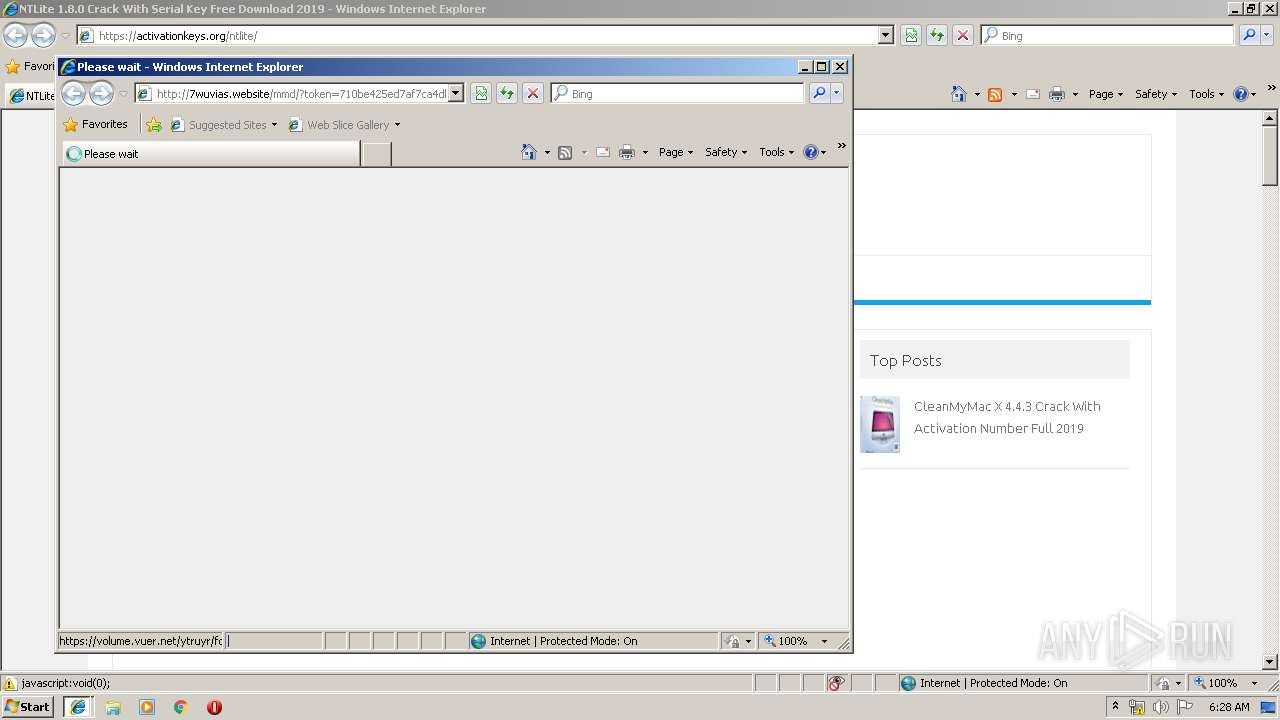Click volume speaker icon in system tray
Screen dimensions: 1280x720
coord(1160,707)
